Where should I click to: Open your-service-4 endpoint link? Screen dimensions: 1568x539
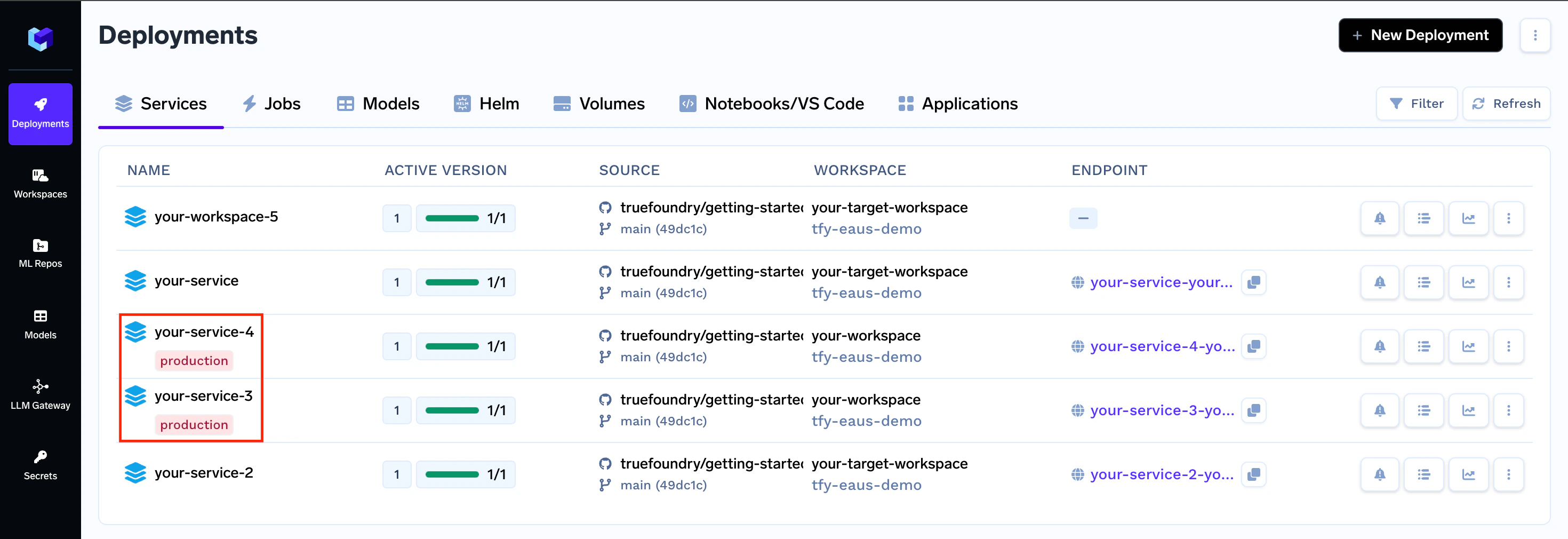click(1162, 346)
